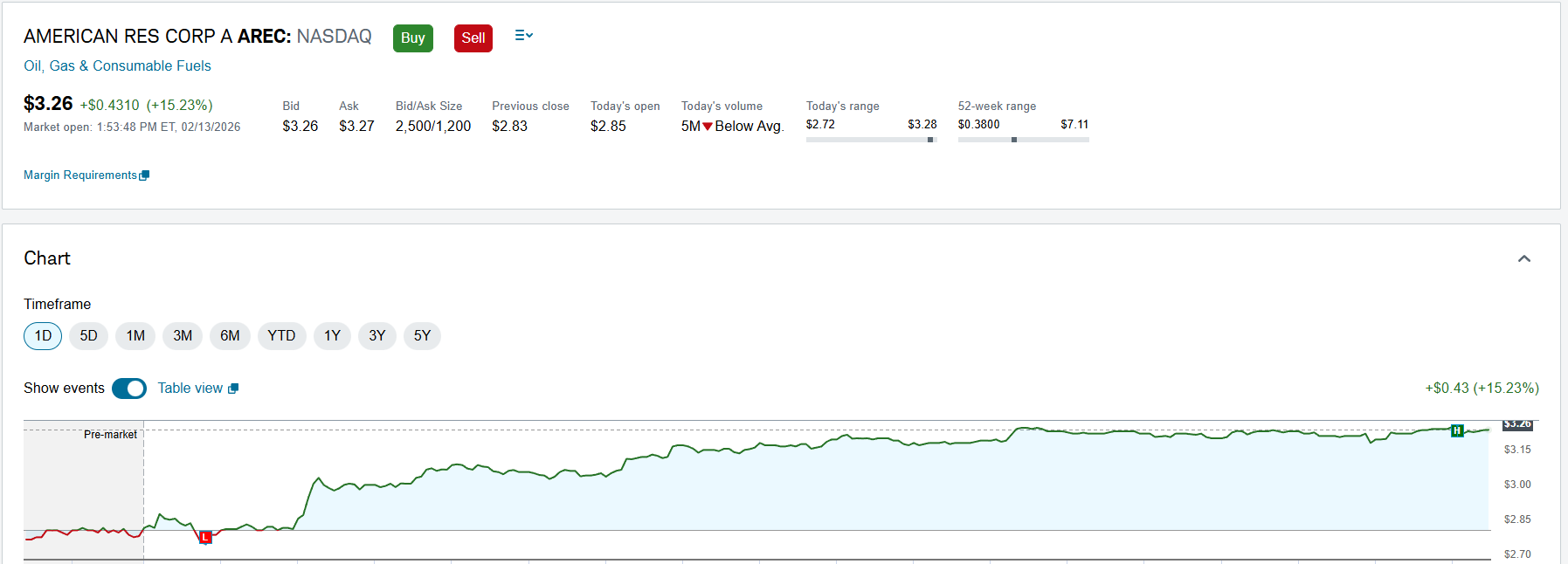Image resolution: width=1568 pixels, height=564 pixels.
Task: Click the Previous close $2.83 value
Action: [509, 127]
